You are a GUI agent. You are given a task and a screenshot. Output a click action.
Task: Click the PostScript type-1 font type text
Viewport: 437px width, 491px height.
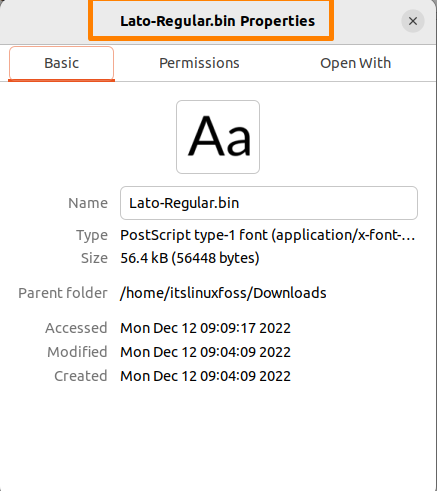click(268, 235)
